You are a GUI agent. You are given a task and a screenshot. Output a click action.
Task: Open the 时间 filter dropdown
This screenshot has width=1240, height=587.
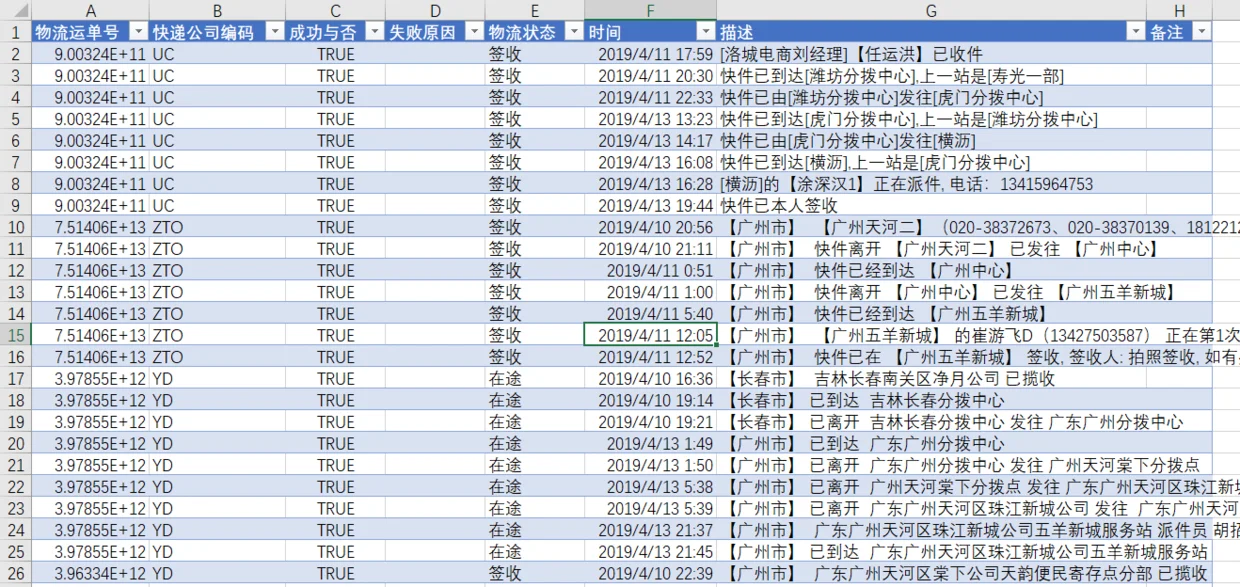[x=706, y=32]
